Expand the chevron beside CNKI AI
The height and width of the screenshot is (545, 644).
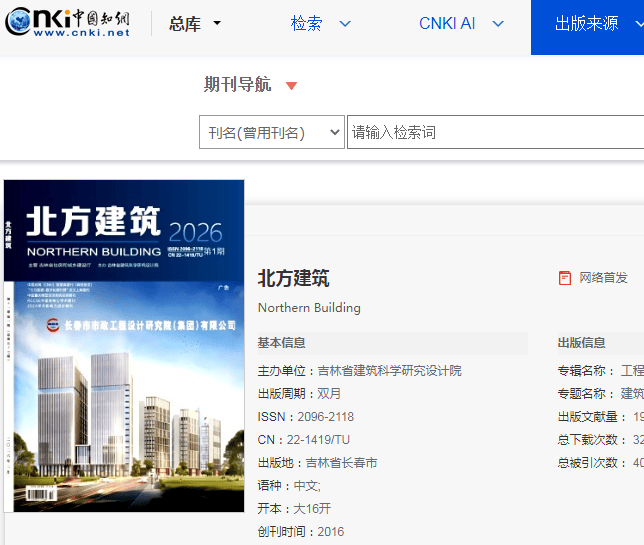498,24
